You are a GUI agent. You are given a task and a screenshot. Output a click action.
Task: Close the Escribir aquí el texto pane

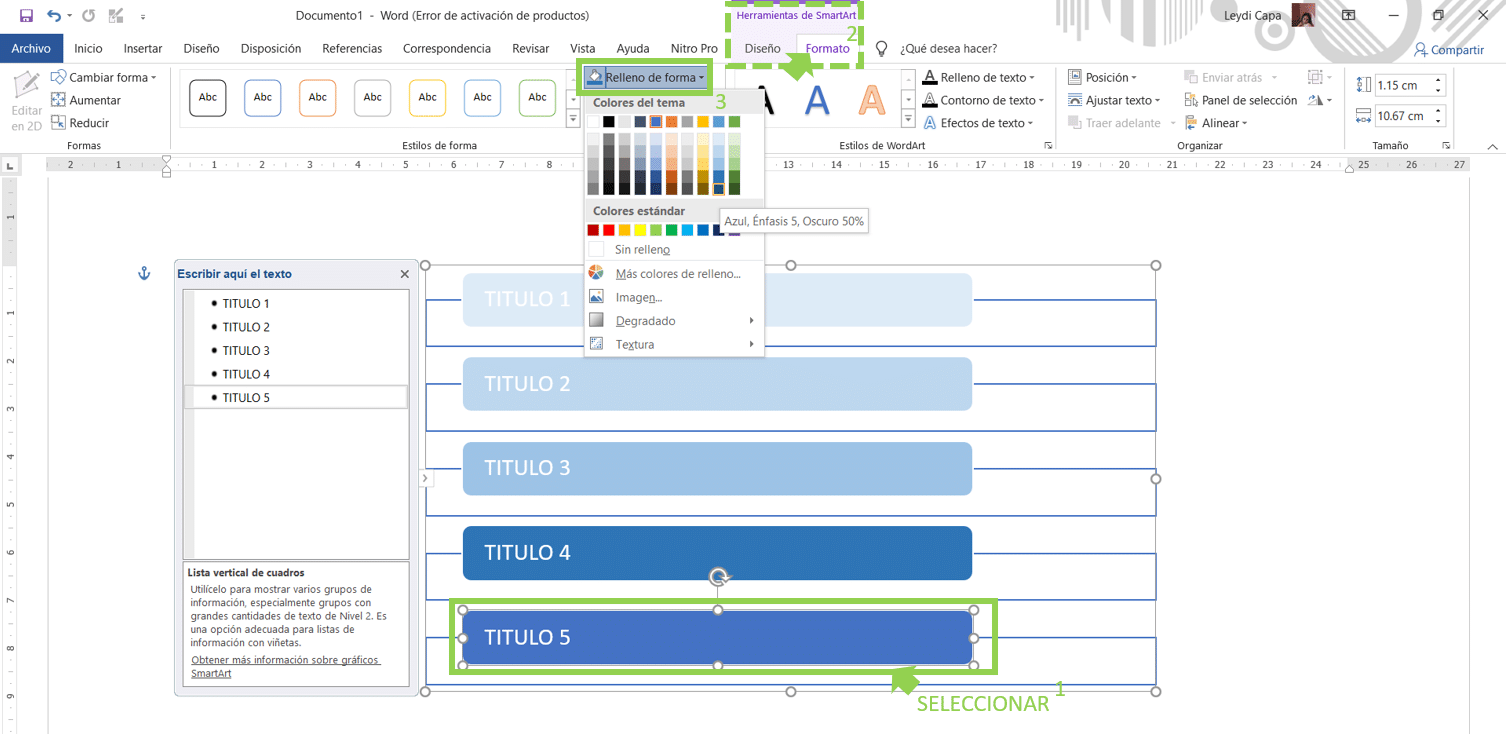click(x=404, y=273)
